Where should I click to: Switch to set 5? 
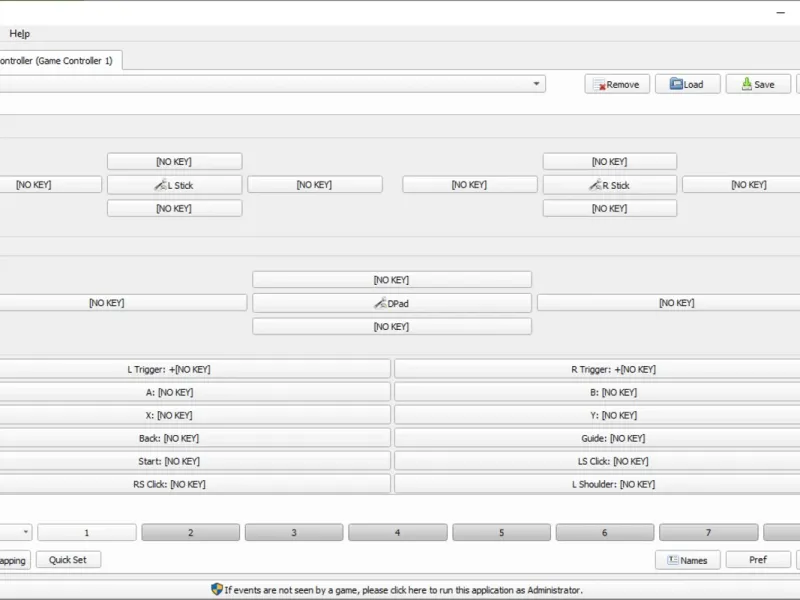click(502, 532)
